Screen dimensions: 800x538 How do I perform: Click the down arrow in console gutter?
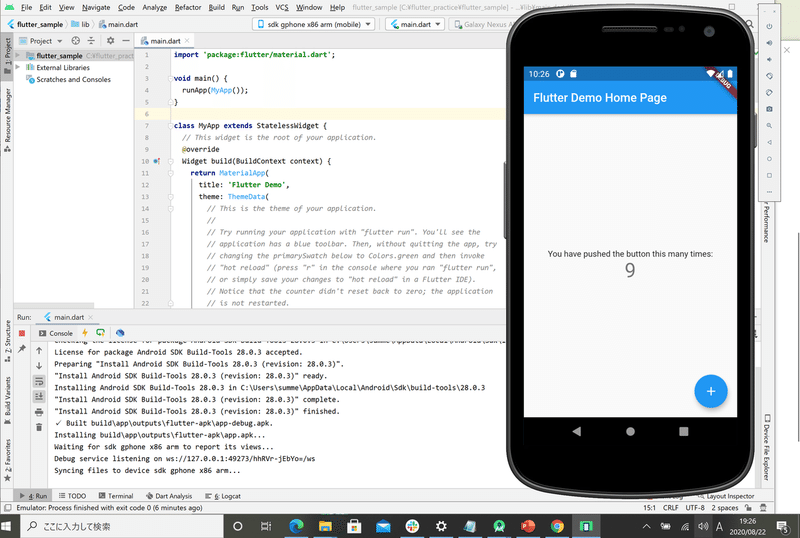39,365
